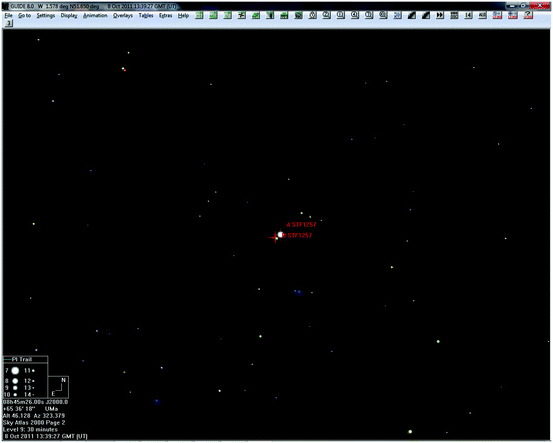Screen dimensions: 553x443
Task: Expand the Animation menu
Action: [95, 16]
